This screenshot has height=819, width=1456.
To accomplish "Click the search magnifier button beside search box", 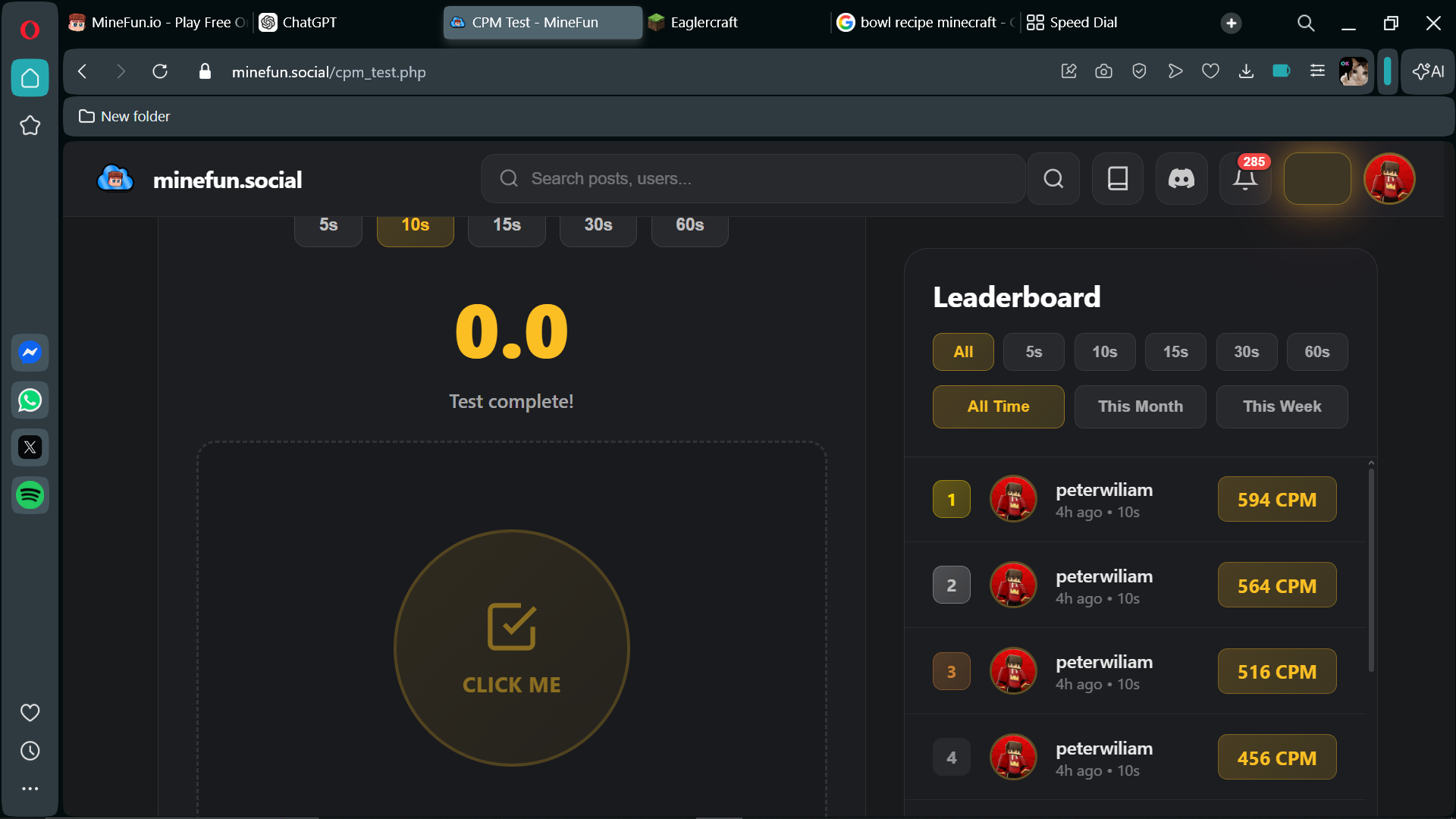I will pyautogui.click(x=1053, y=179).
